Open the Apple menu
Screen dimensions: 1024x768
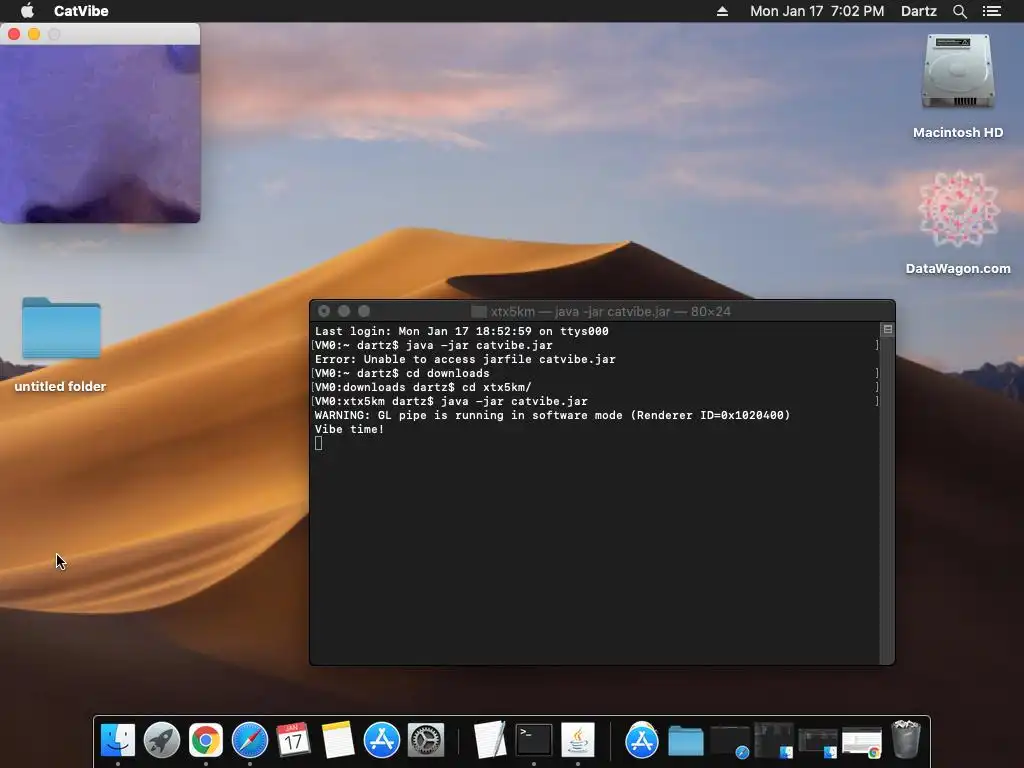[x=27, y=11]
